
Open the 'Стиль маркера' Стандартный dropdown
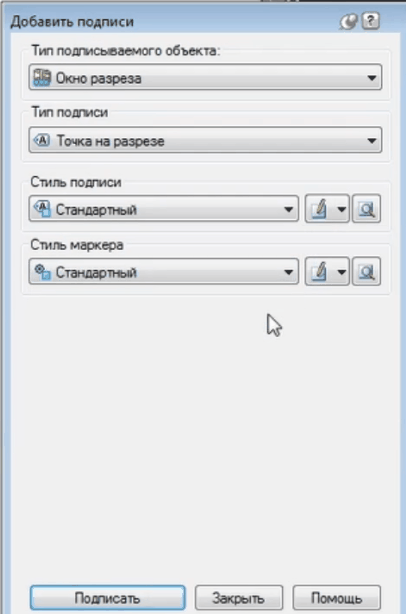164,272
